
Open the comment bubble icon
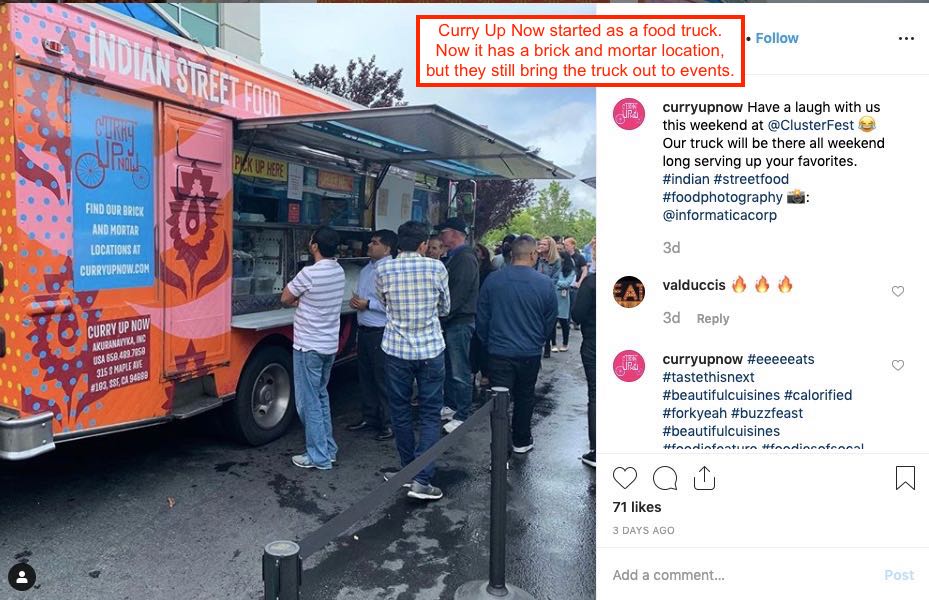click(665, 478)
